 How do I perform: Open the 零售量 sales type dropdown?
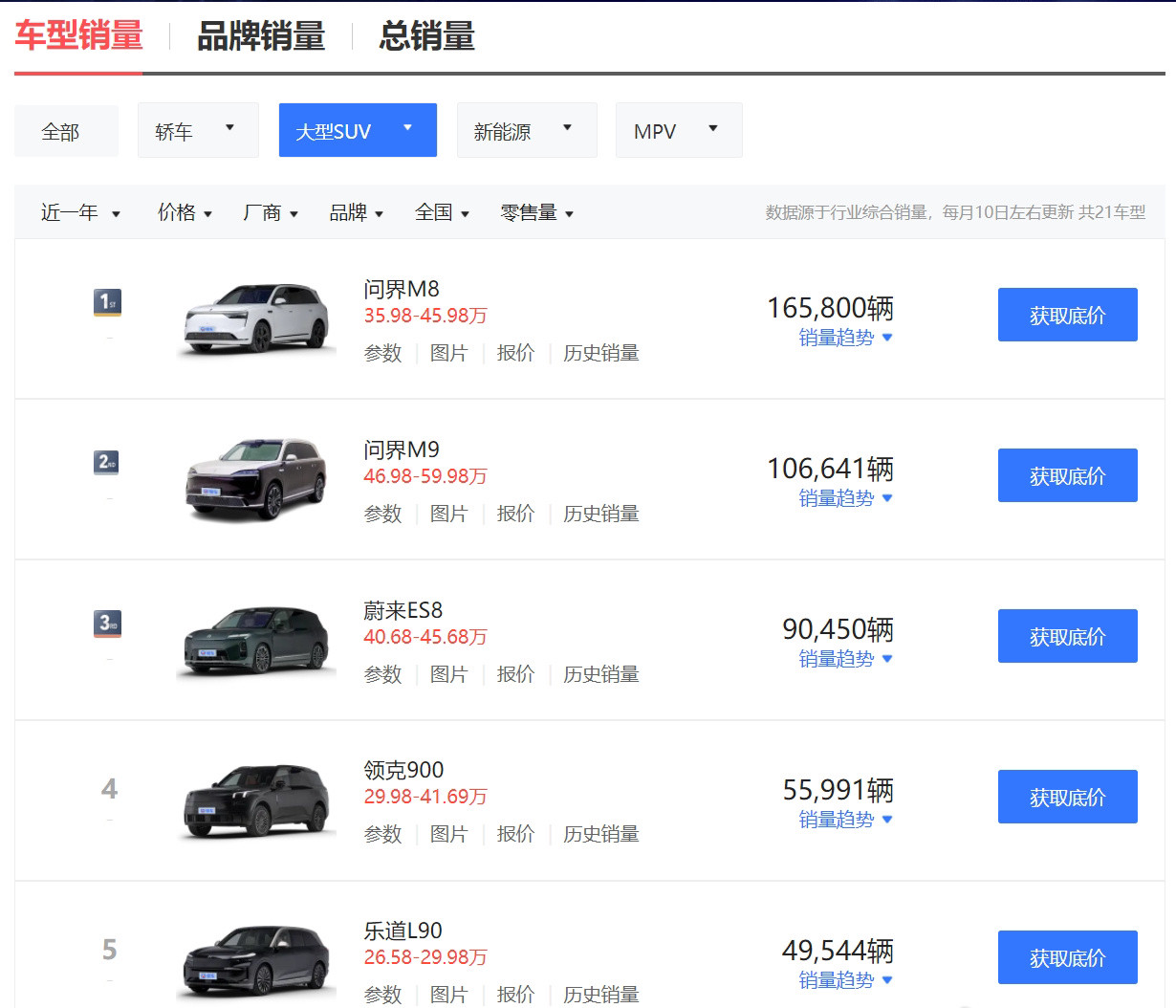coord(537,212)
